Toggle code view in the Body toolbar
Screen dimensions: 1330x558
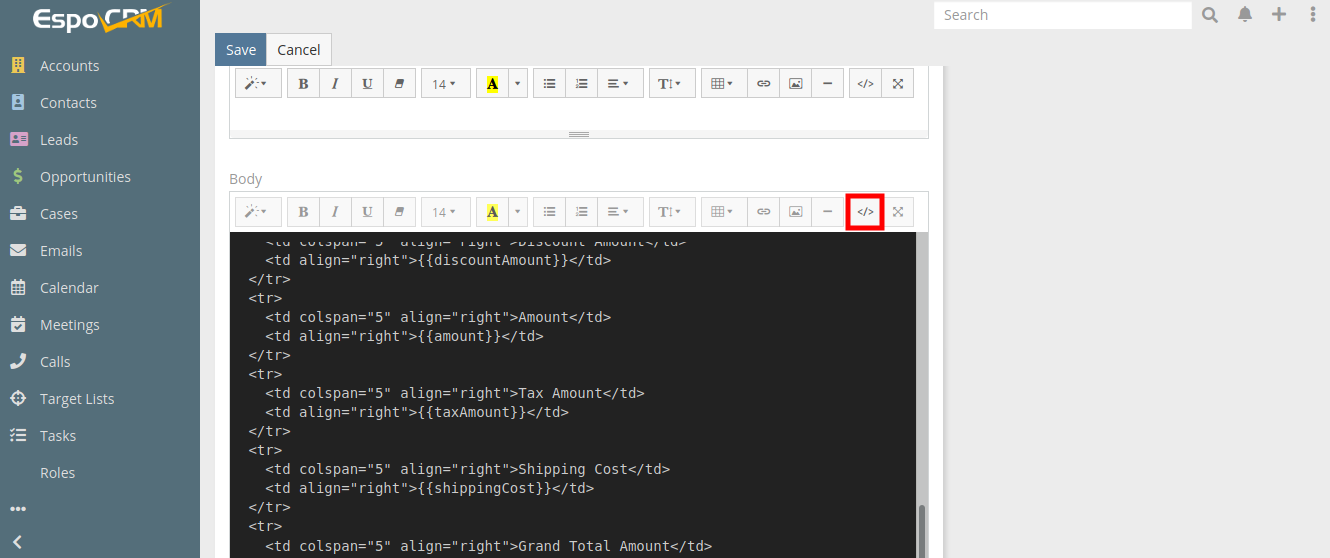(x=865, y=212)
